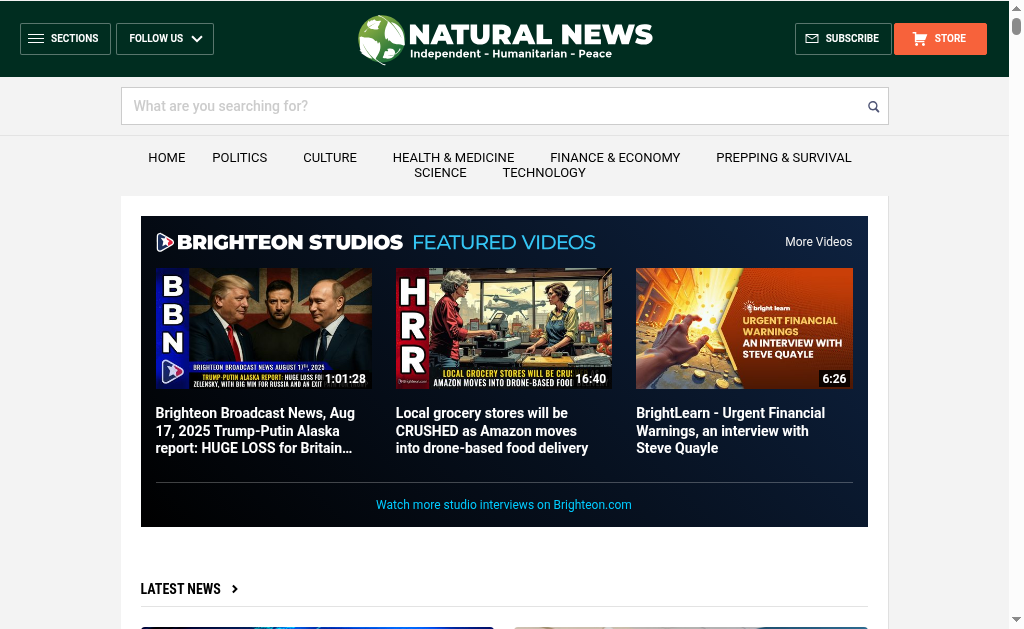Click the 6:26 duration badge
Screen dimensions: 1024x629
pos(834,378)
